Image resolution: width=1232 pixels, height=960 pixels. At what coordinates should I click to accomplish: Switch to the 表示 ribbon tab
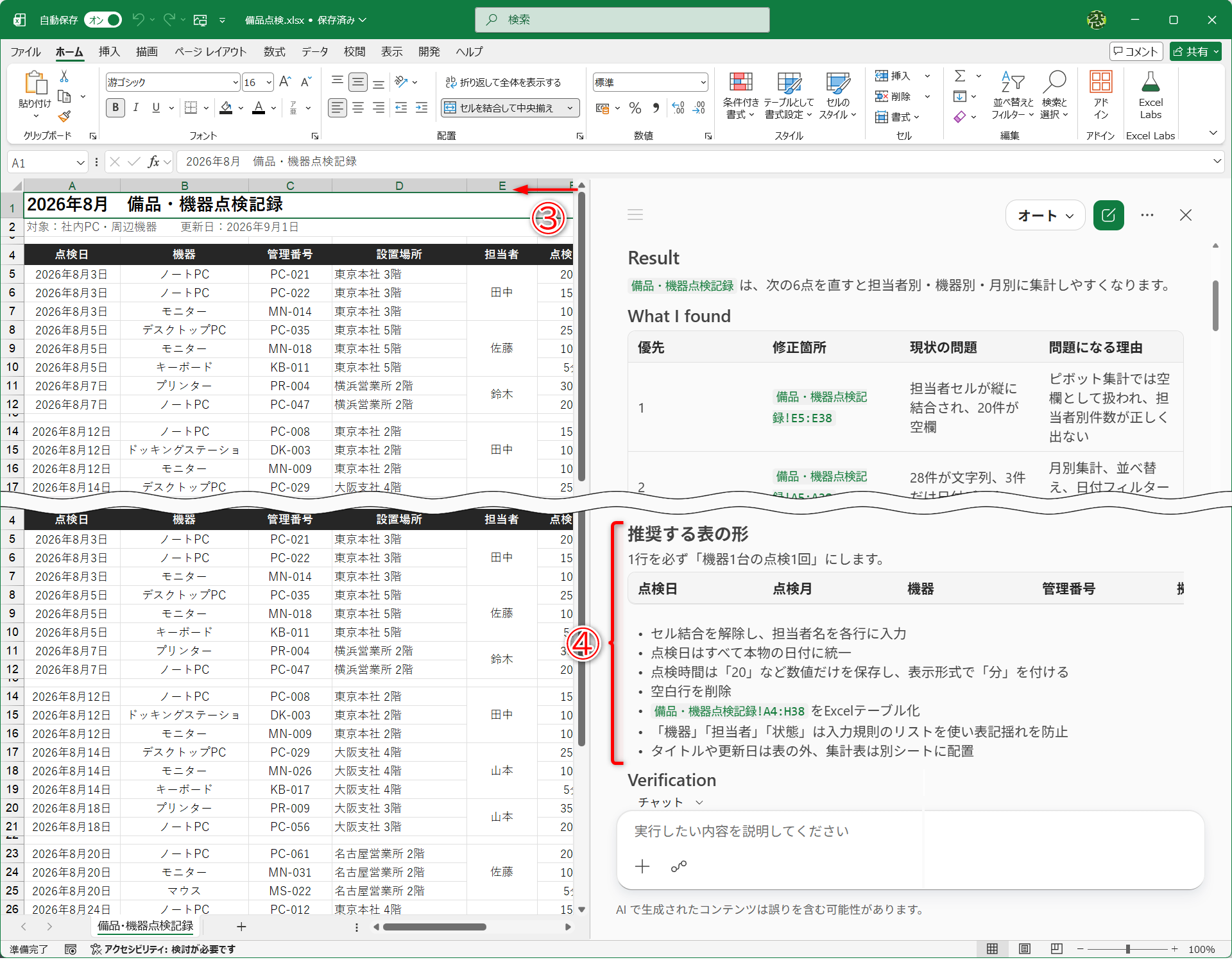tap(392, 51)
